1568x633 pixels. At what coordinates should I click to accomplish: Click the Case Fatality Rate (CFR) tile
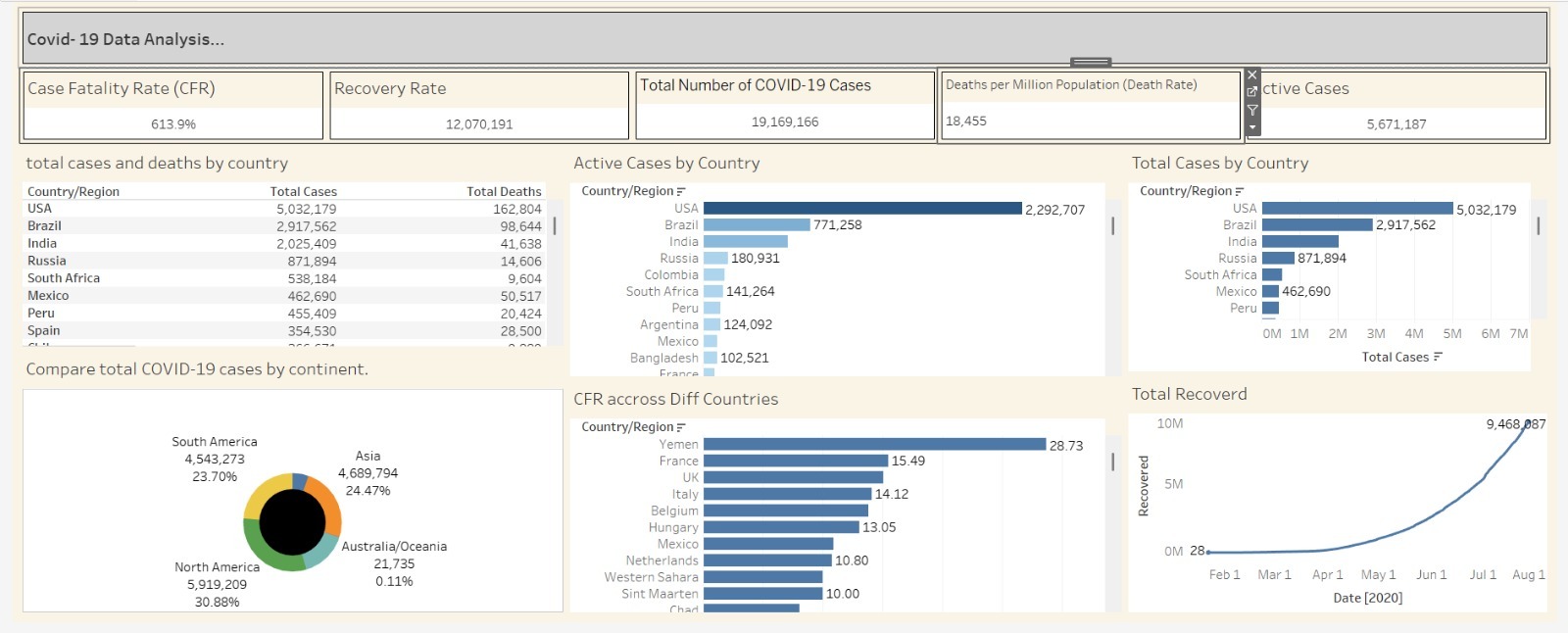tap(172, 106)
